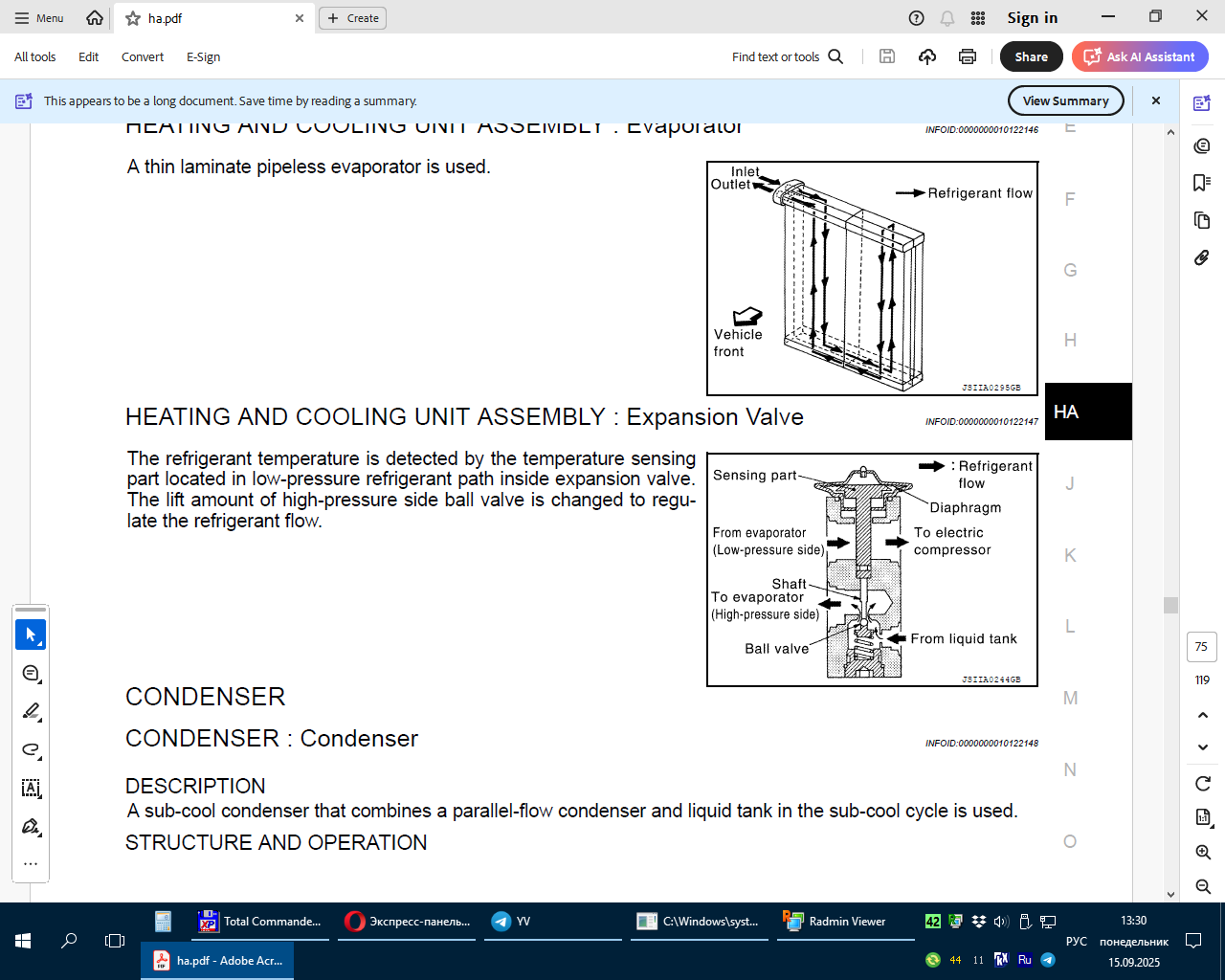Click the View Summary button

tap(1065, 100)
